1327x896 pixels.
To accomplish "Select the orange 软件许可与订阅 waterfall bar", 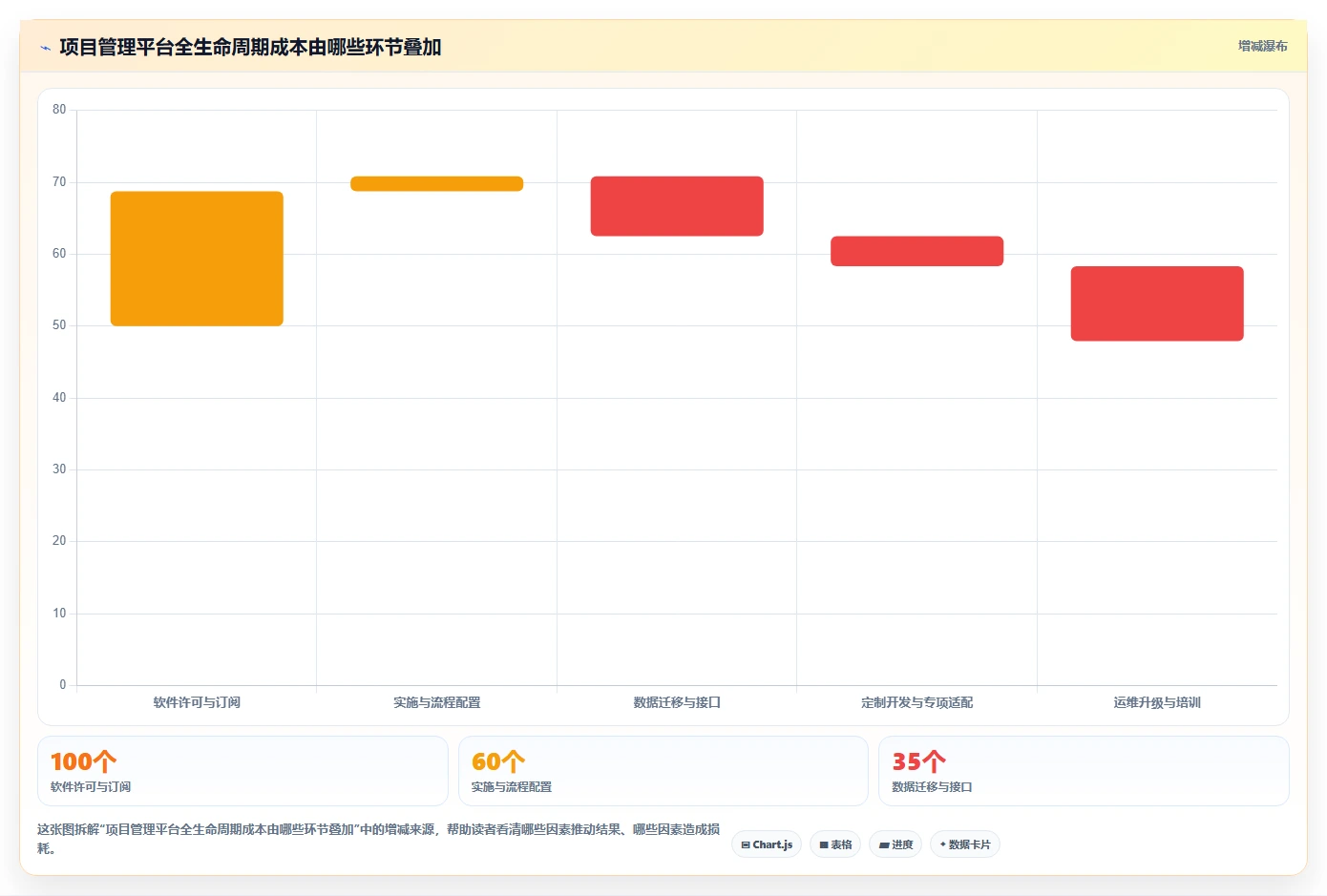I will 197,259.
